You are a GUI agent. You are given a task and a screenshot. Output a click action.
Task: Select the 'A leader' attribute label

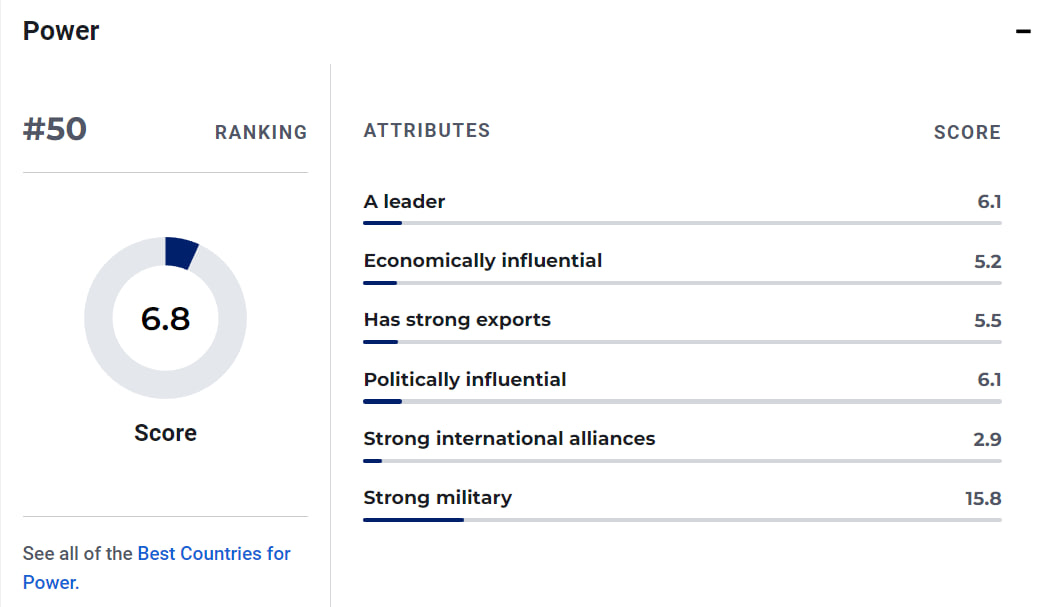pos(404,201)
